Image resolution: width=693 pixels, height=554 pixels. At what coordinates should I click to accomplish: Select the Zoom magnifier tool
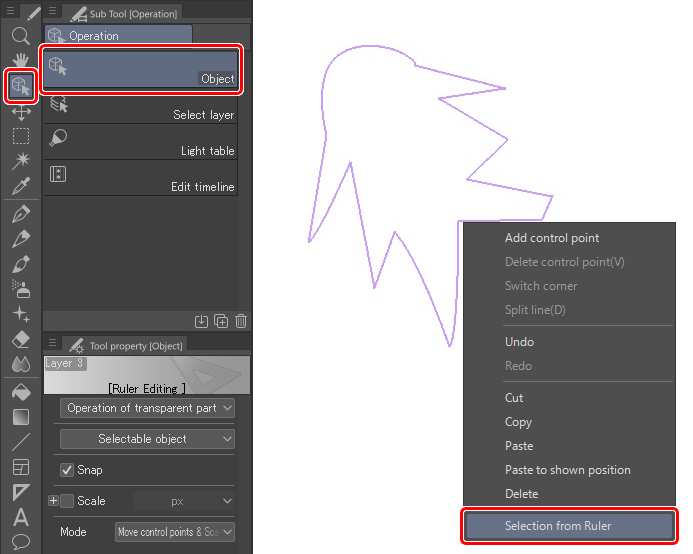tap(20, 36)
